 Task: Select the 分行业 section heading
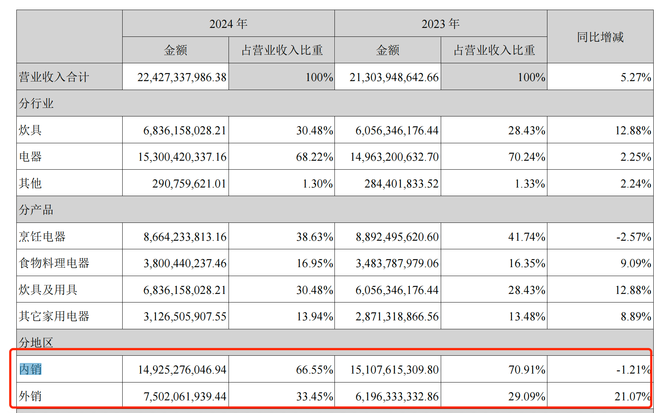(x=37, y=103)
